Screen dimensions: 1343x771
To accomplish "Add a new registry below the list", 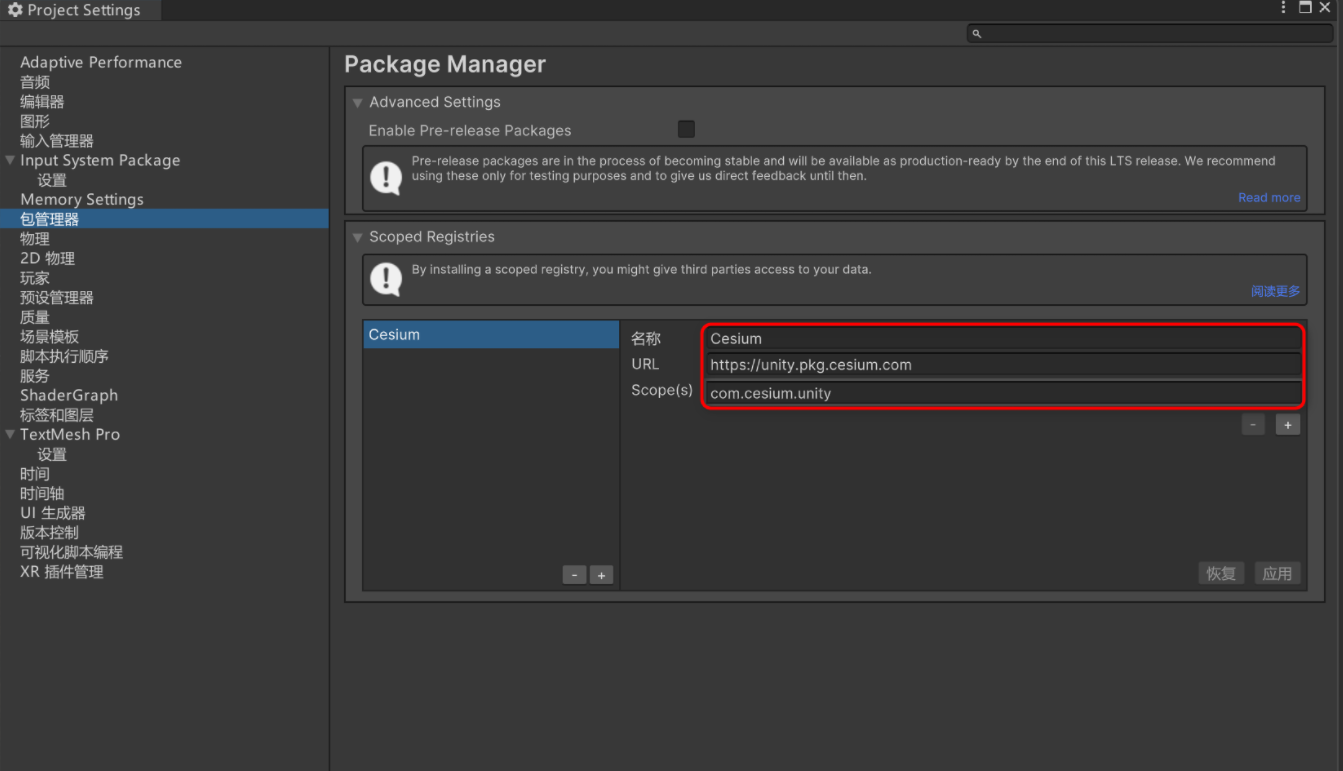I will click(601, 575).
